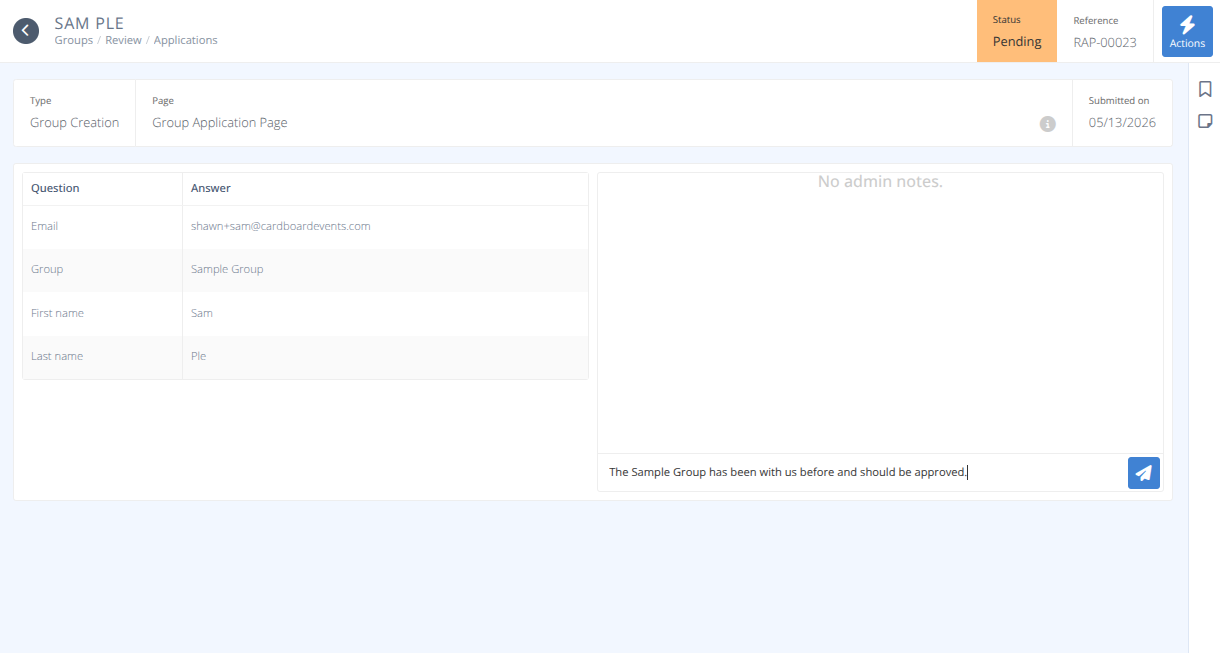Viewport: 1220px width, 653px height.
Task: Click the info icon beside Group Application Page
Action: coord(1047,124)
